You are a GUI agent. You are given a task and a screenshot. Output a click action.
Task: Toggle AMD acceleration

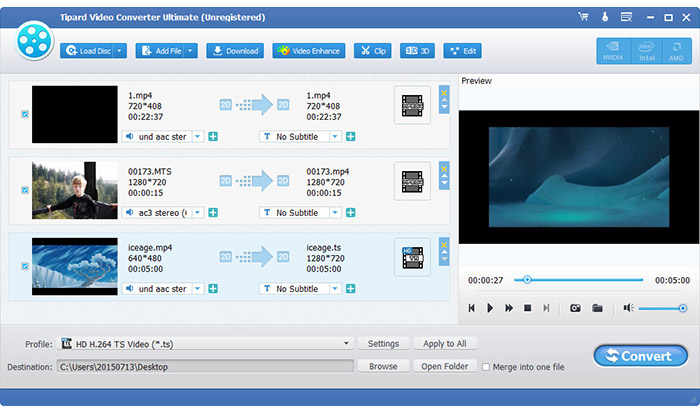tap(676, 51)
